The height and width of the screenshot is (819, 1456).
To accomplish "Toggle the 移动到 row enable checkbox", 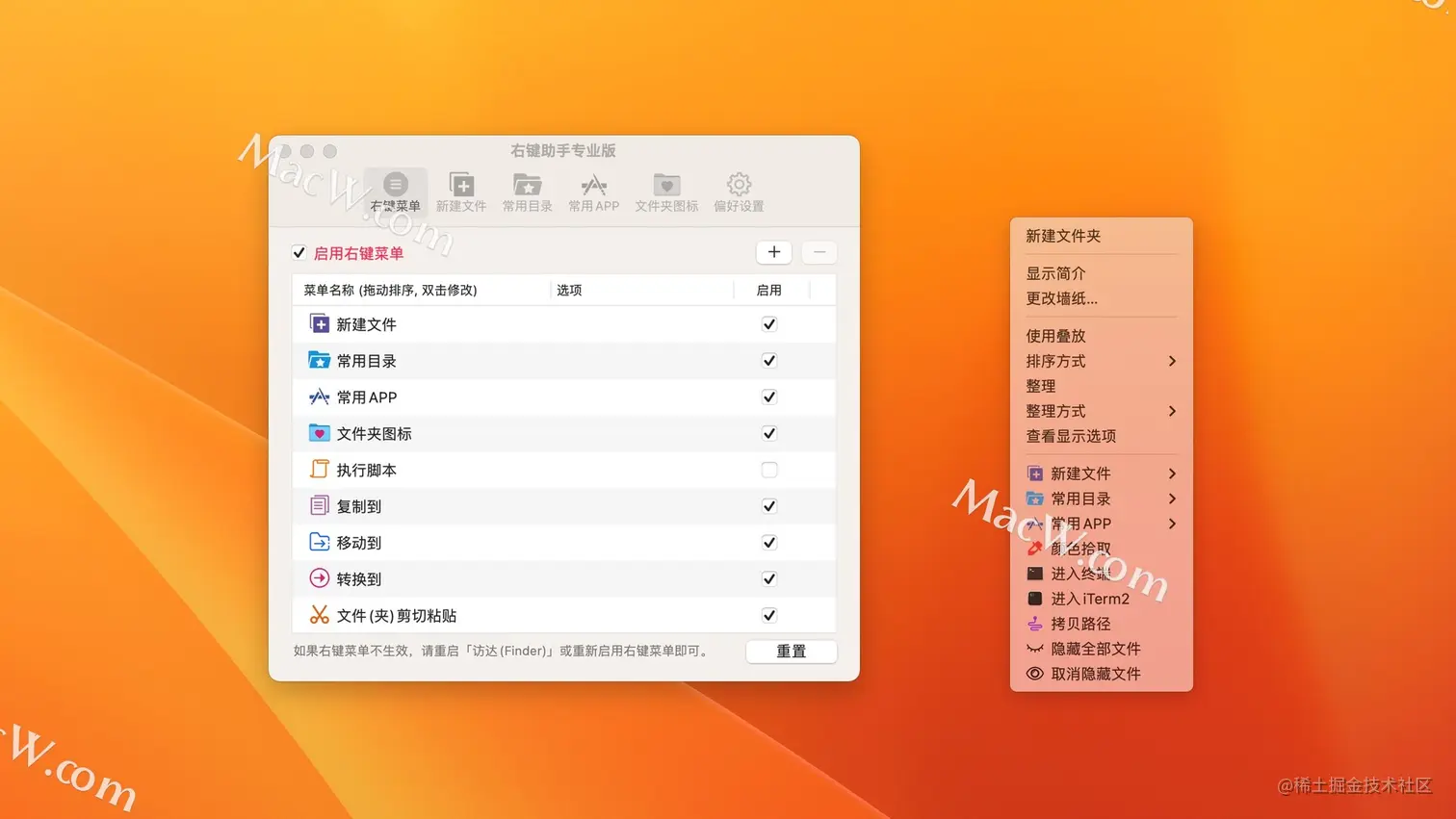I will (768, 543).
